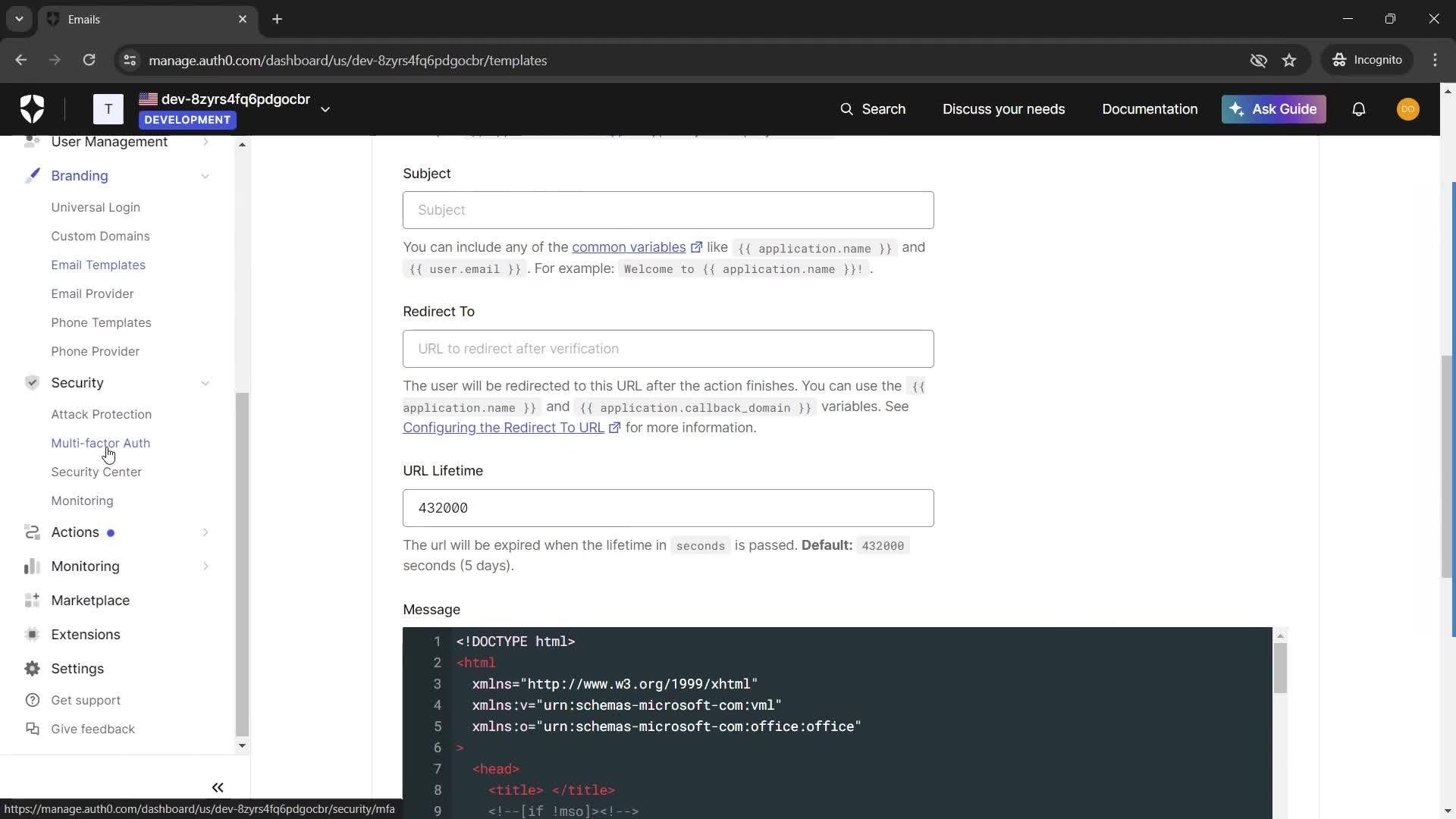Image resolution: width=1456 pixels, height=819 pixels.
Task: Expand the Actions section chevron
Action: click(205, 532)
